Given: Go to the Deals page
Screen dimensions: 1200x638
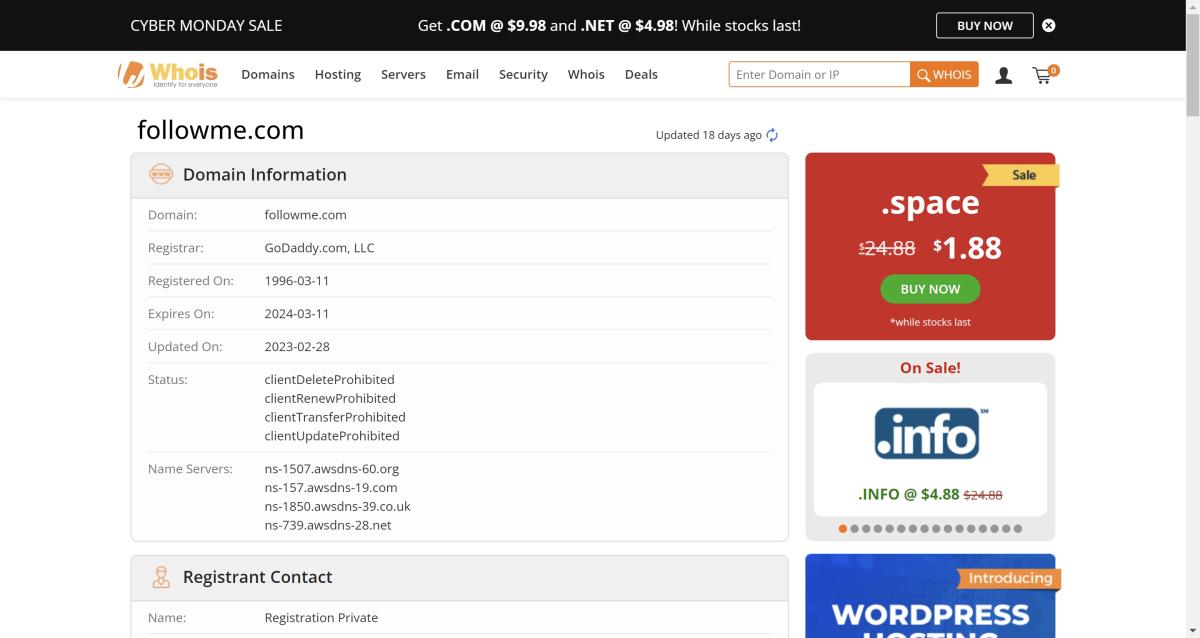Looking at the screenshot, I should pyautogui.click(x=641, y=75).
